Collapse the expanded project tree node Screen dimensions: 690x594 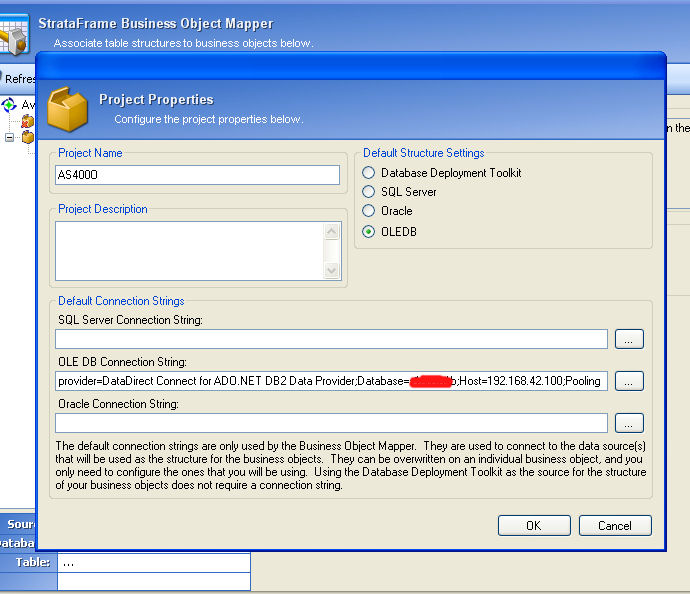10,137
